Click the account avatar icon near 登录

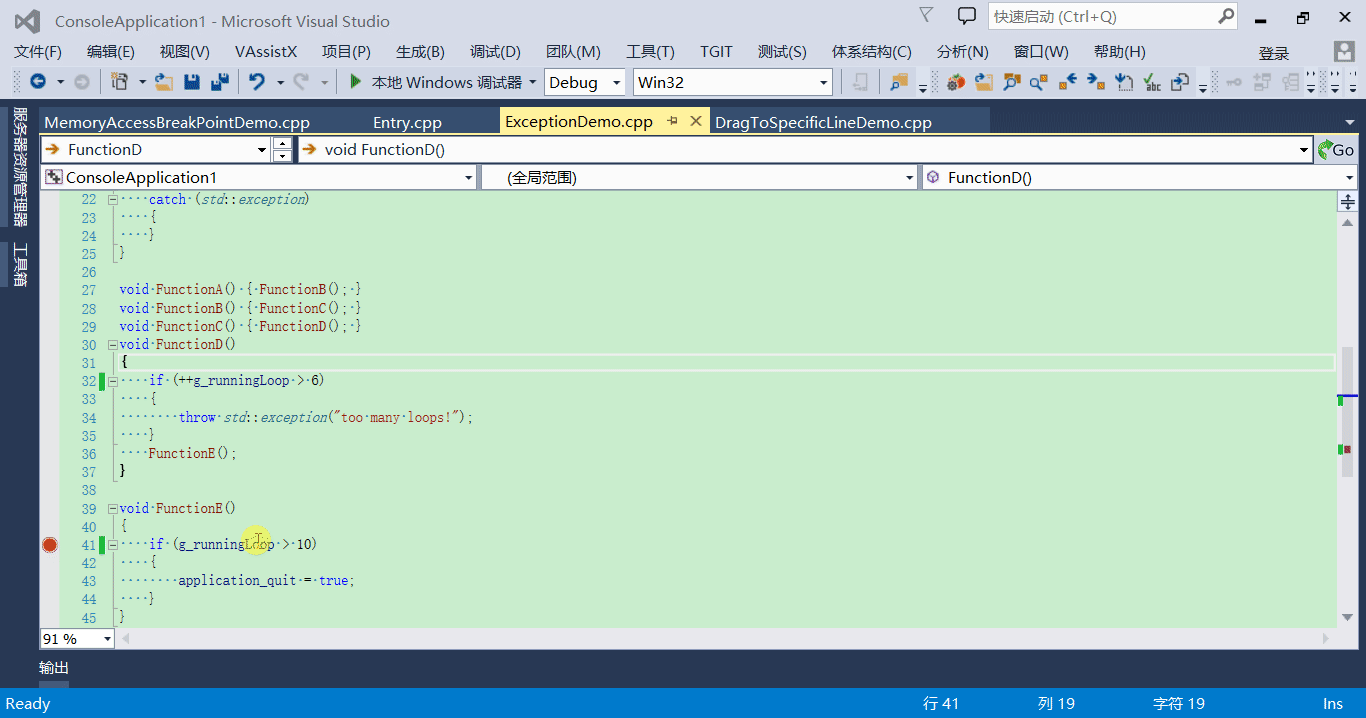click(1344, 52)
